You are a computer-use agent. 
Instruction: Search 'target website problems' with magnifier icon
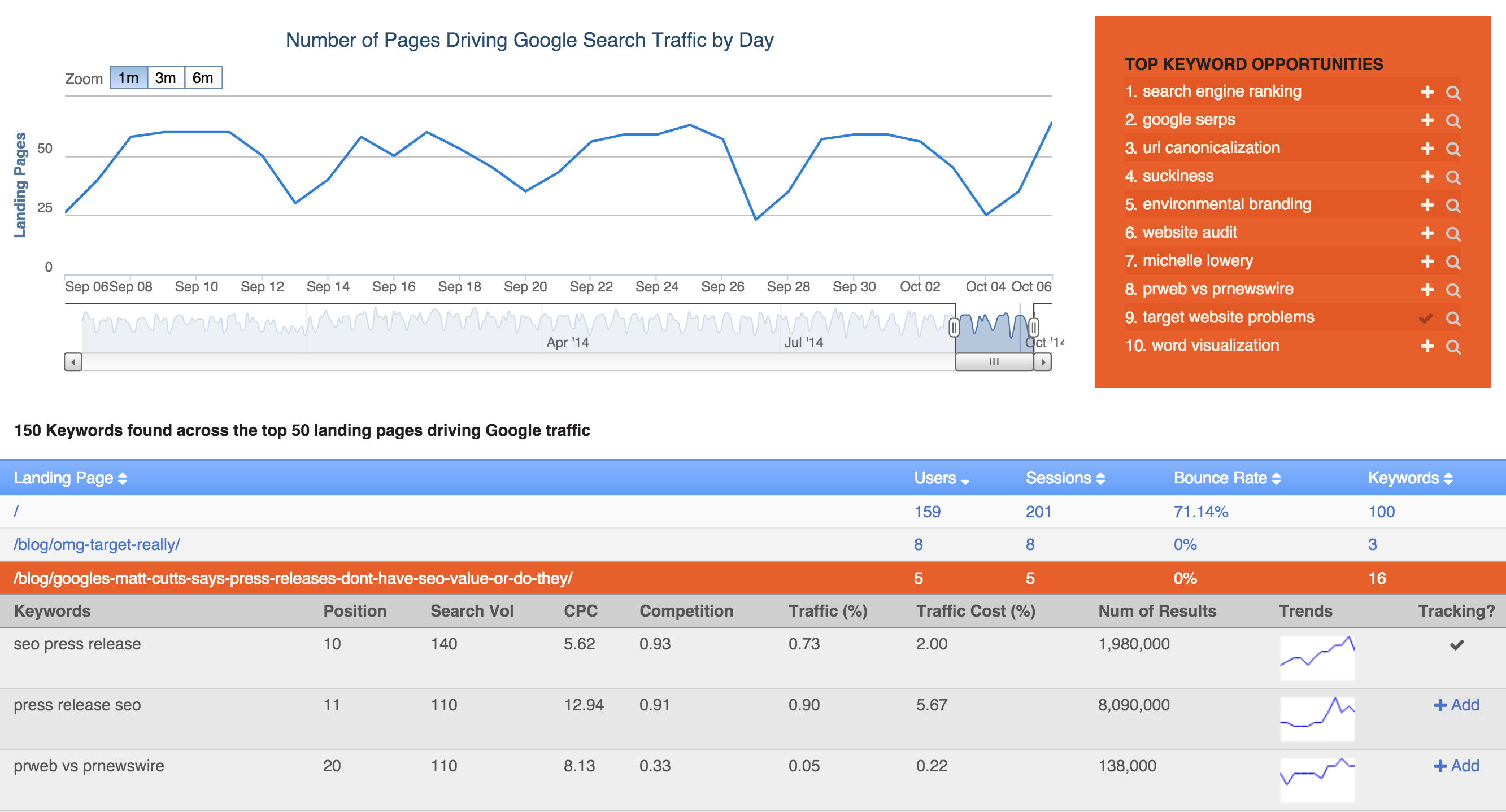1453,318
